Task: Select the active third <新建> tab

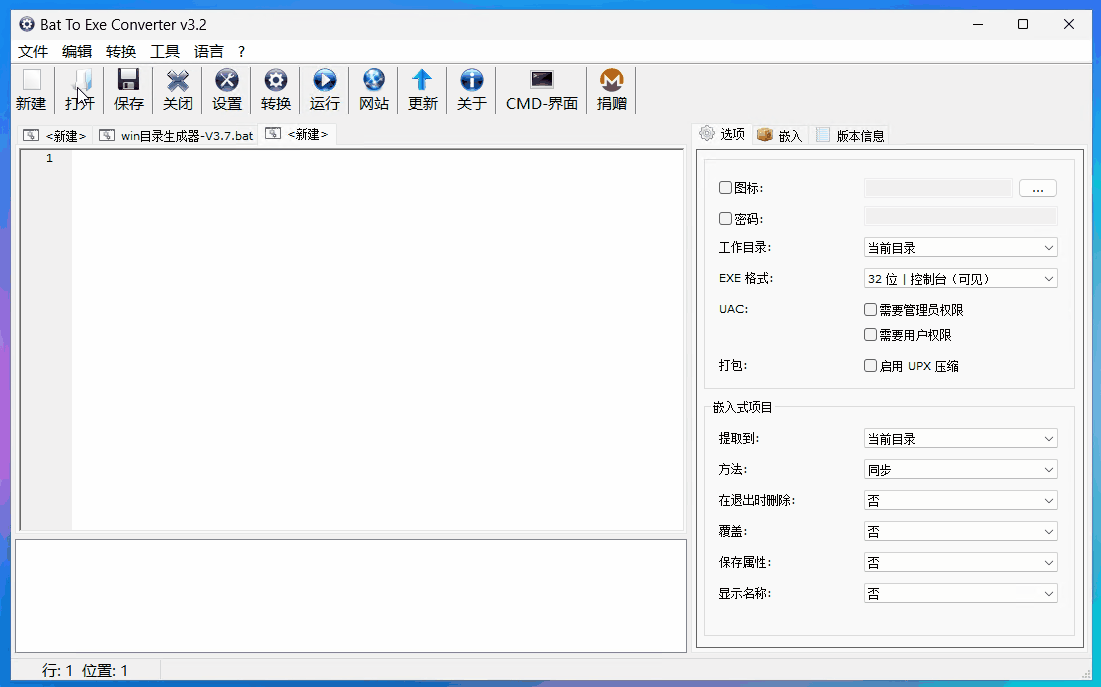Action: (x=298, y=133)
